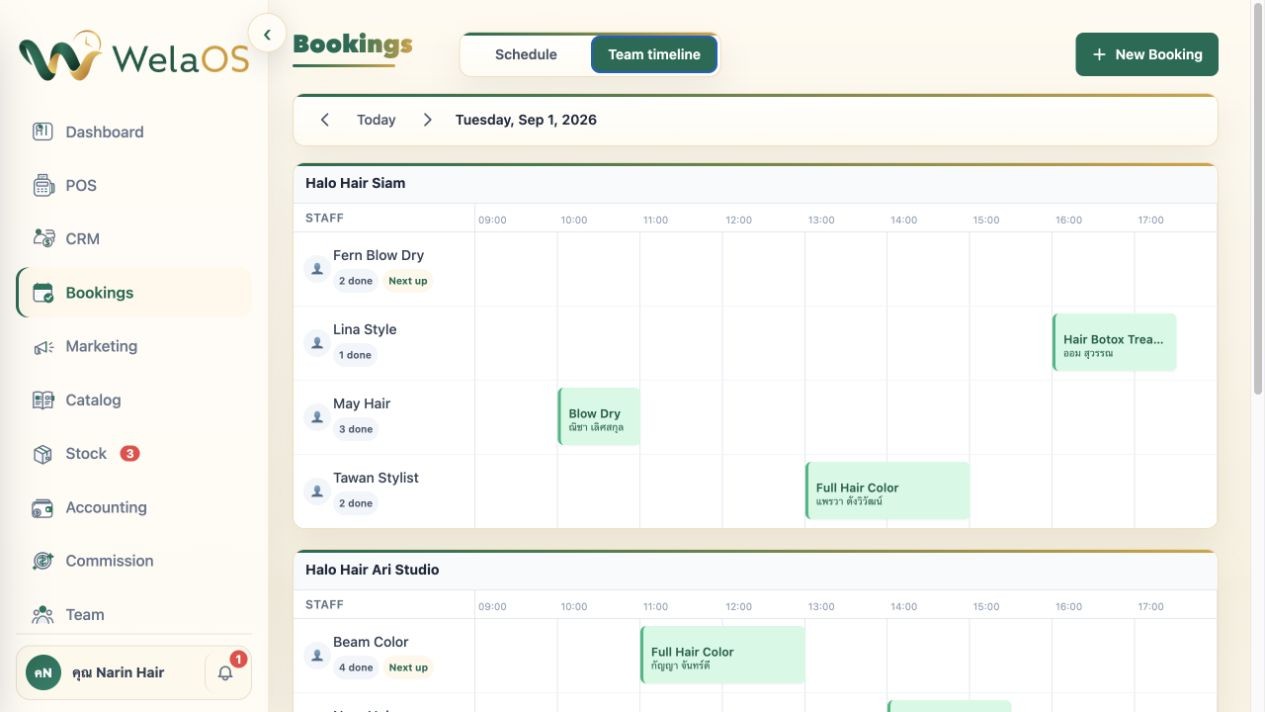This screenshot has height=712, width=1265.
Task: Select the Team timeline tab
Action: [654, 54]
